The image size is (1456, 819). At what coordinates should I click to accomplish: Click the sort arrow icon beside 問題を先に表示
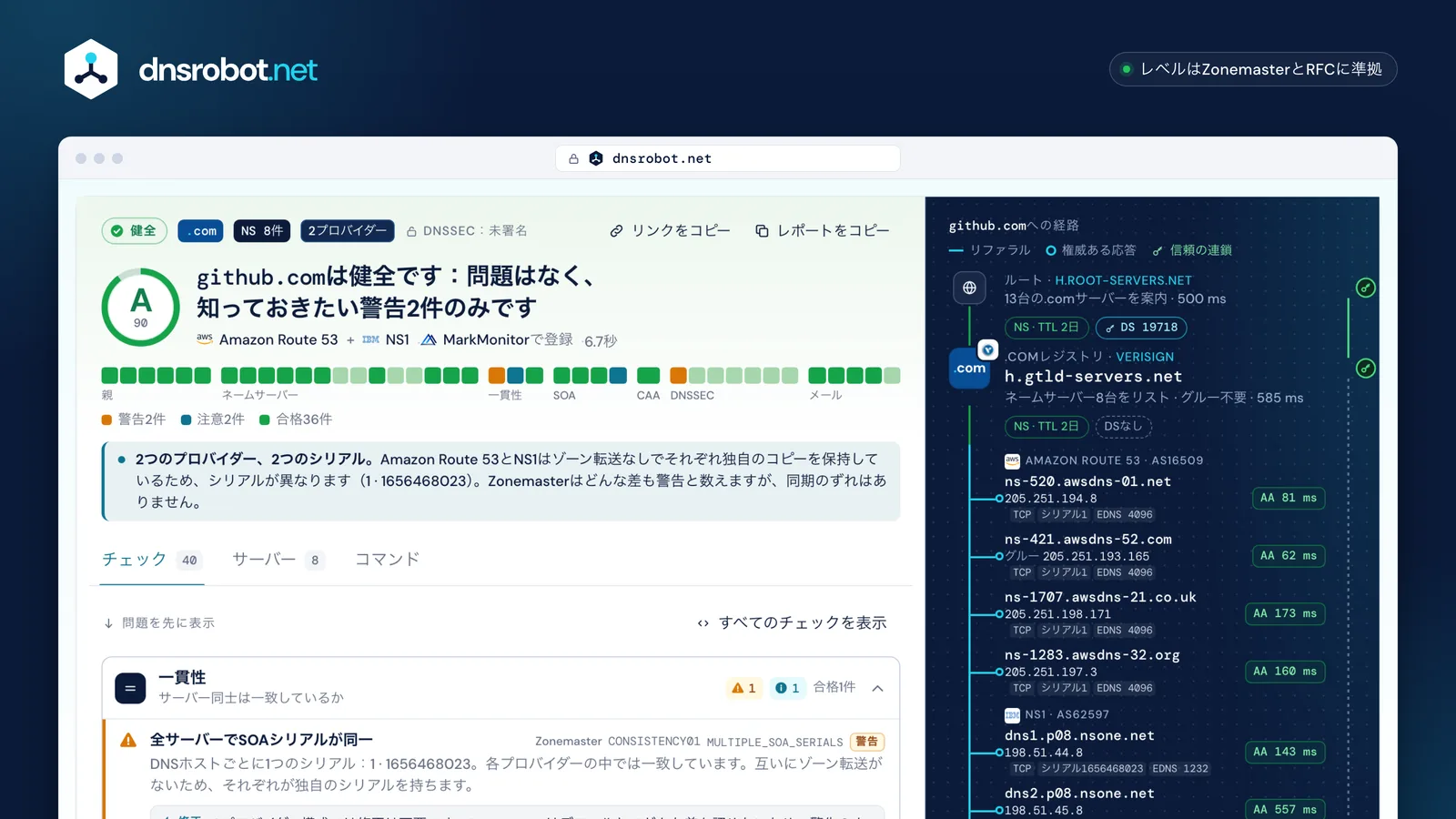click(108, 623)
